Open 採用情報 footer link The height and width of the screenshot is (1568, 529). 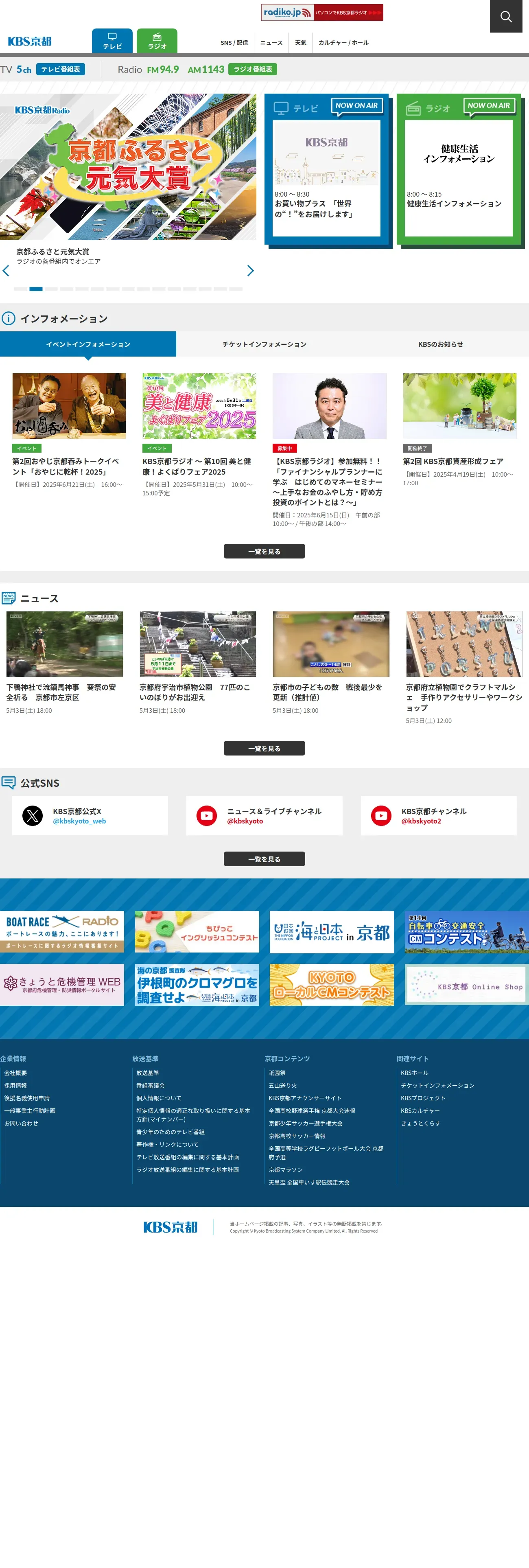(16, 1085)
